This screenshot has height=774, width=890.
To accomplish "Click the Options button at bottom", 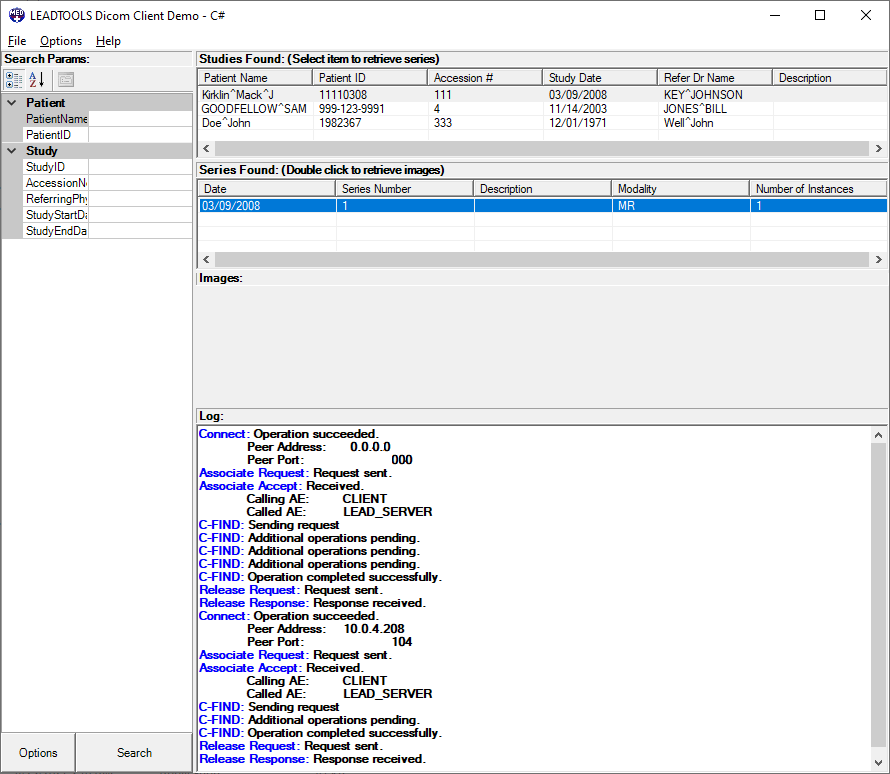I will coord(38,752).
